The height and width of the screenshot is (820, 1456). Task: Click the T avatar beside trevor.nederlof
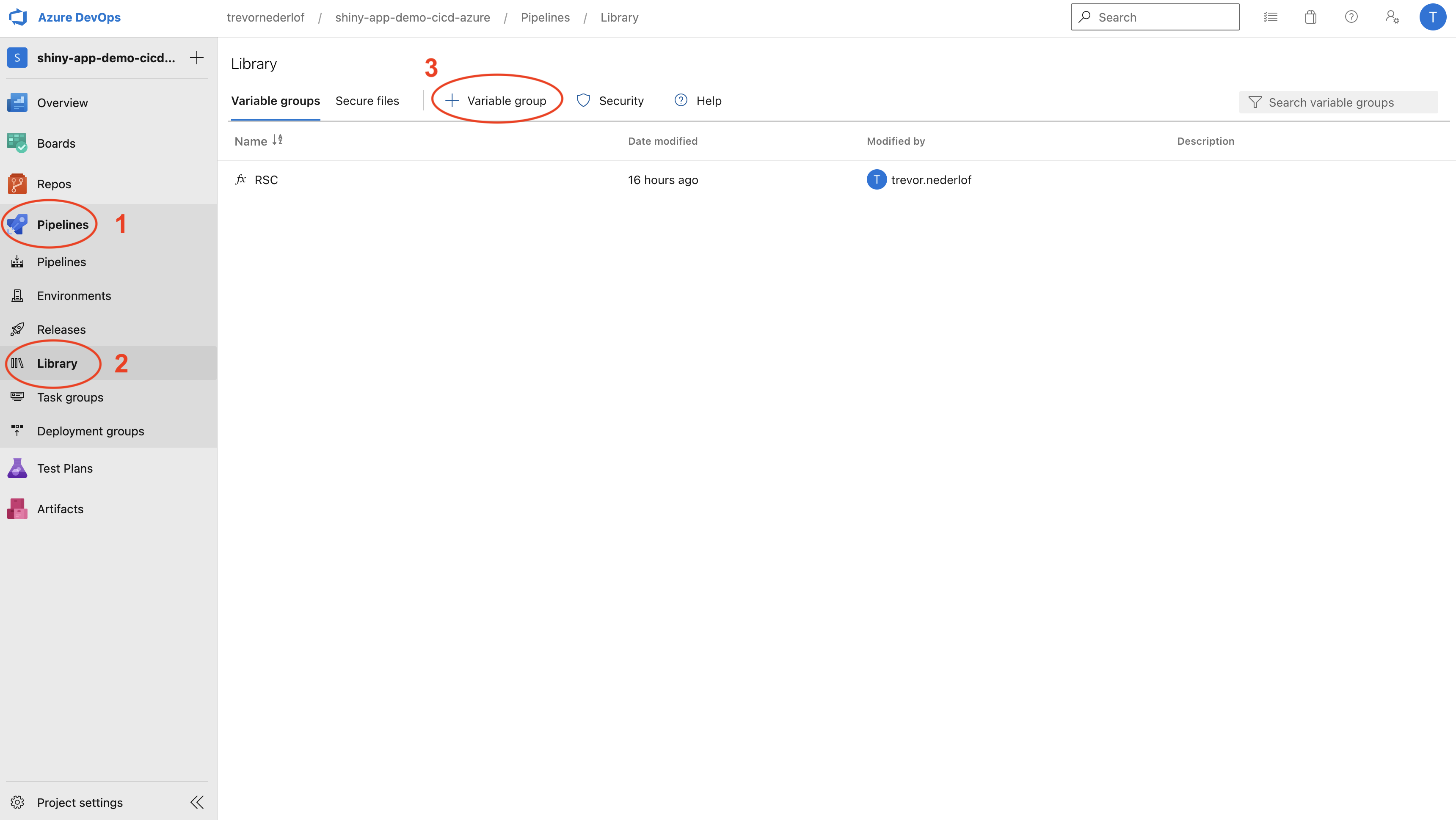876,180
